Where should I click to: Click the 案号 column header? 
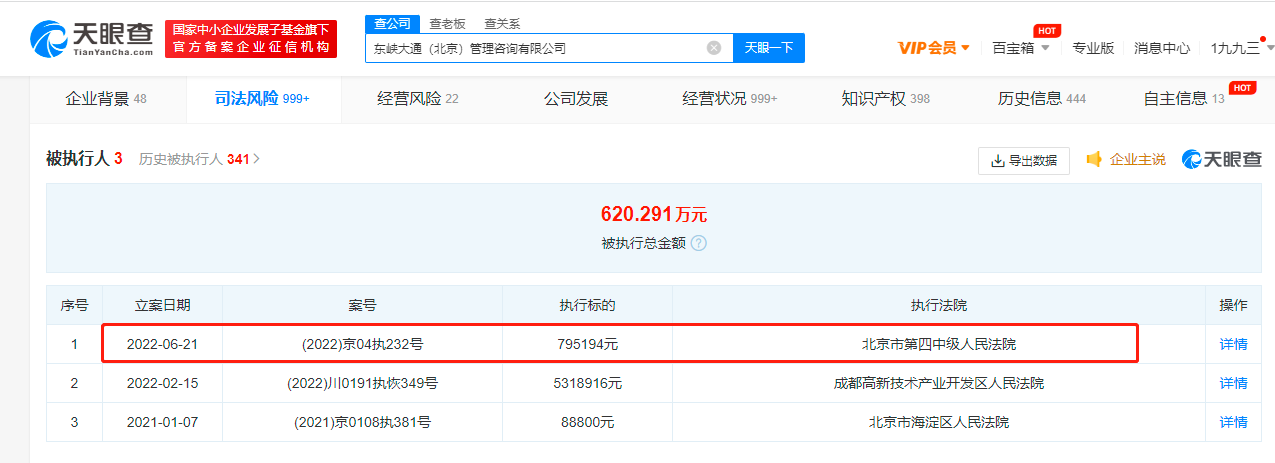(362, 305)
